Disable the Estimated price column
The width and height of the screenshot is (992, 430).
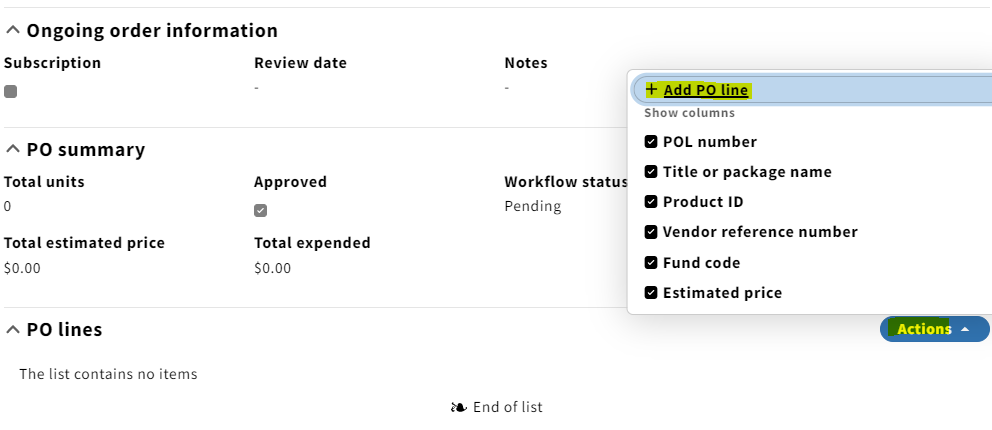pyautogui.click(x=651, y=293)
